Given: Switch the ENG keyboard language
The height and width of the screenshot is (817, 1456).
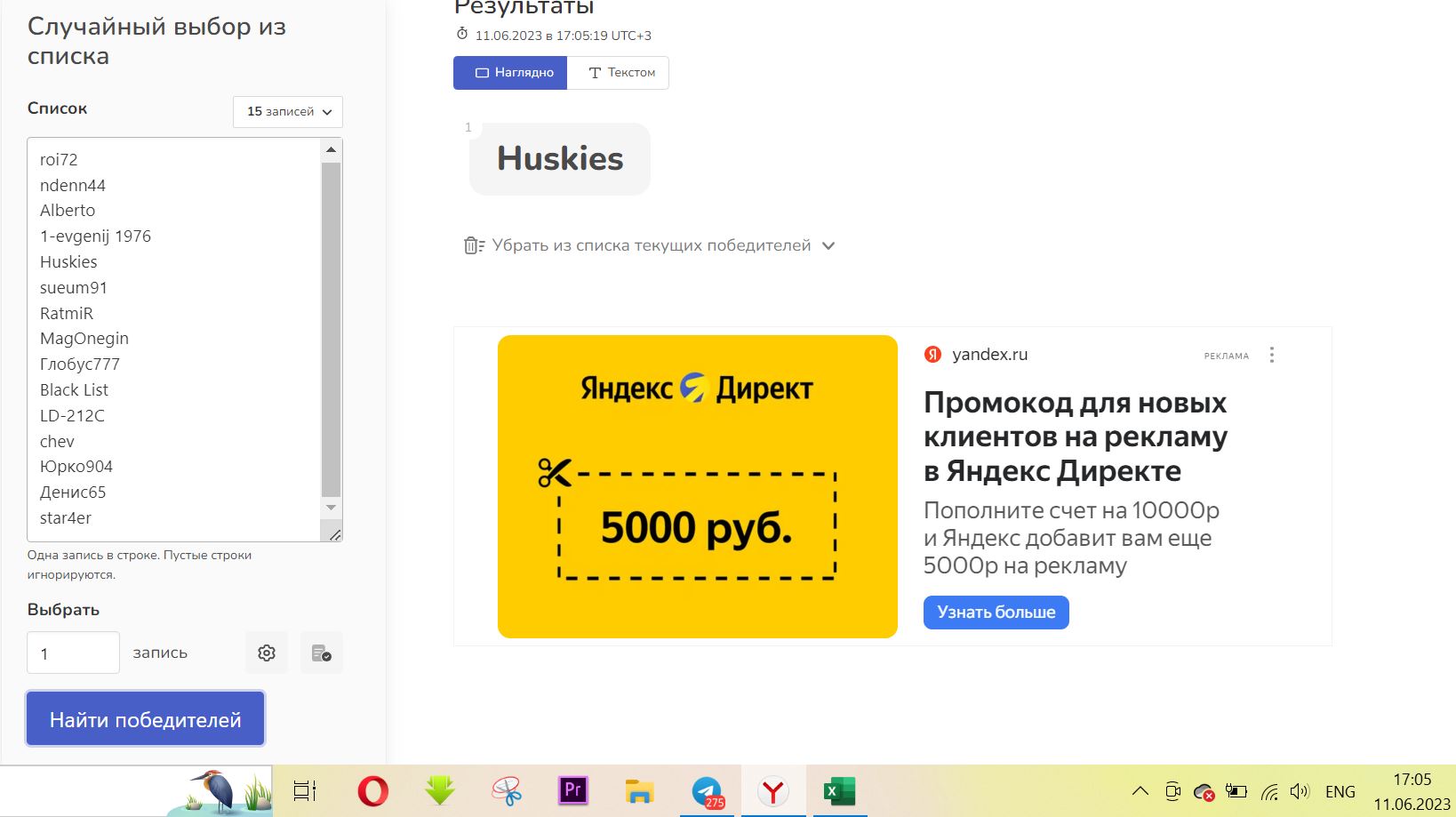Looking at the screenshot, I should pos(1340,791).
